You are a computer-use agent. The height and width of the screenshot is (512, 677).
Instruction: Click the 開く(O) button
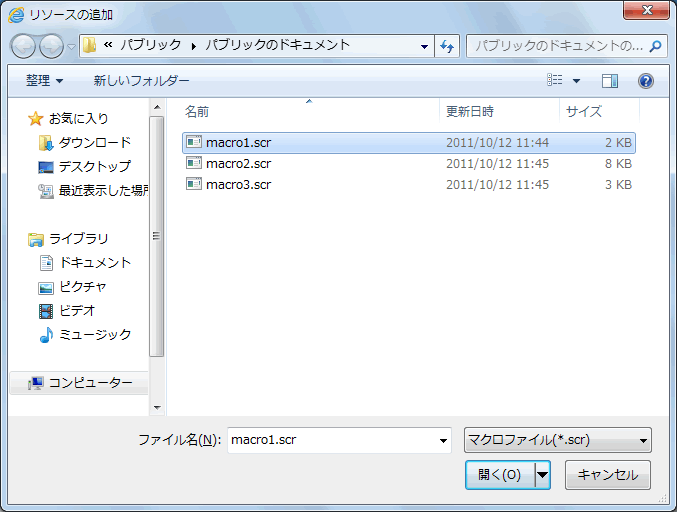(x=500, y=475)
